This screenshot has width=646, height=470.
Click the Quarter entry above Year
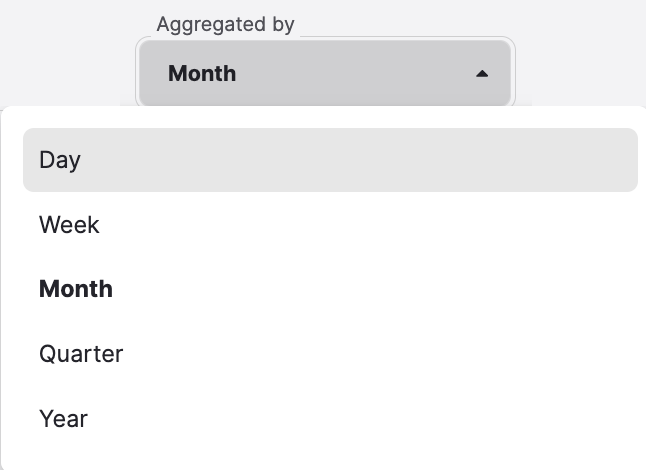point(81,354)
